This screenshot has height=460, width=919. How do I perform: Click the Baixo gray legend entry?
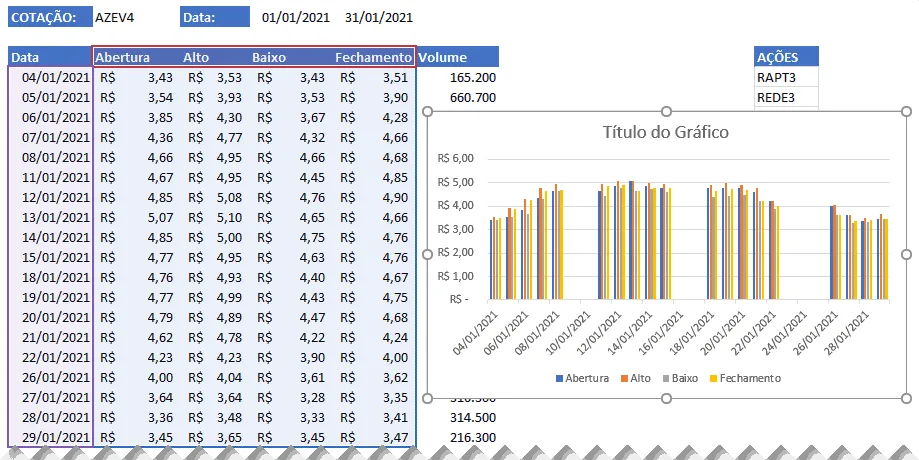[680, 379]
